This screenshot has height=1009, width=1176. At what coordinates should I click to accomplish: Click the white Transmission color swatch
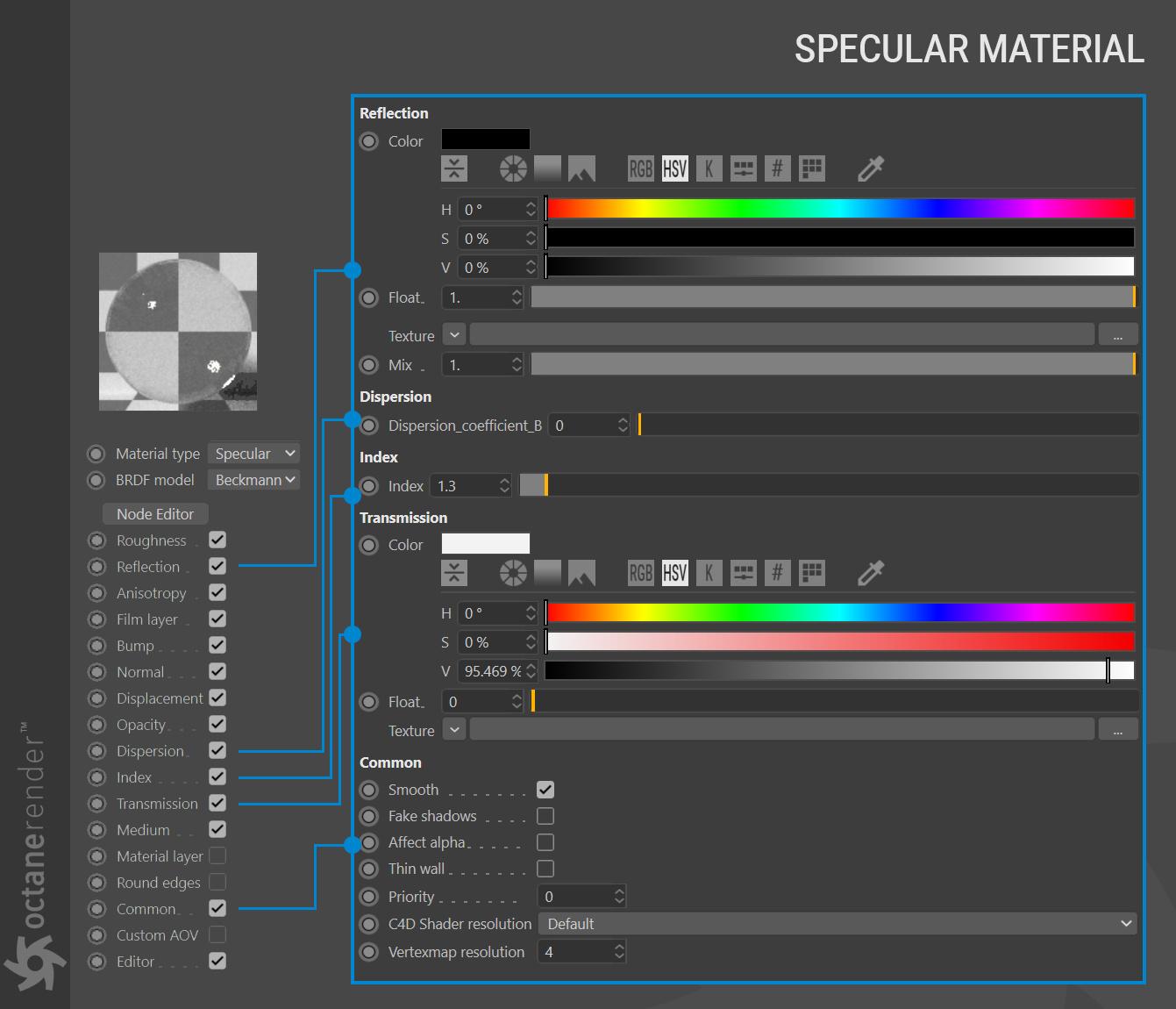[486, 544]
